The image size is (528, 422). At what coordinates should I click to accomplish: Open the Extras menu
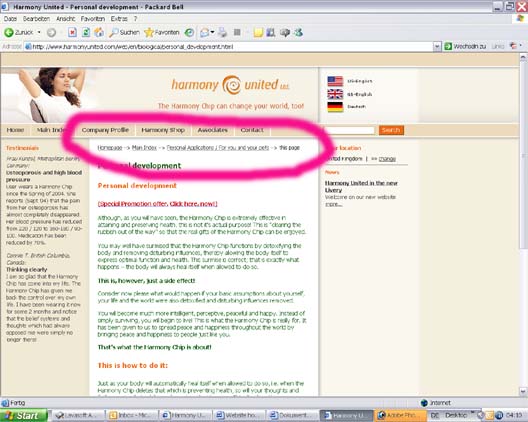119,19
